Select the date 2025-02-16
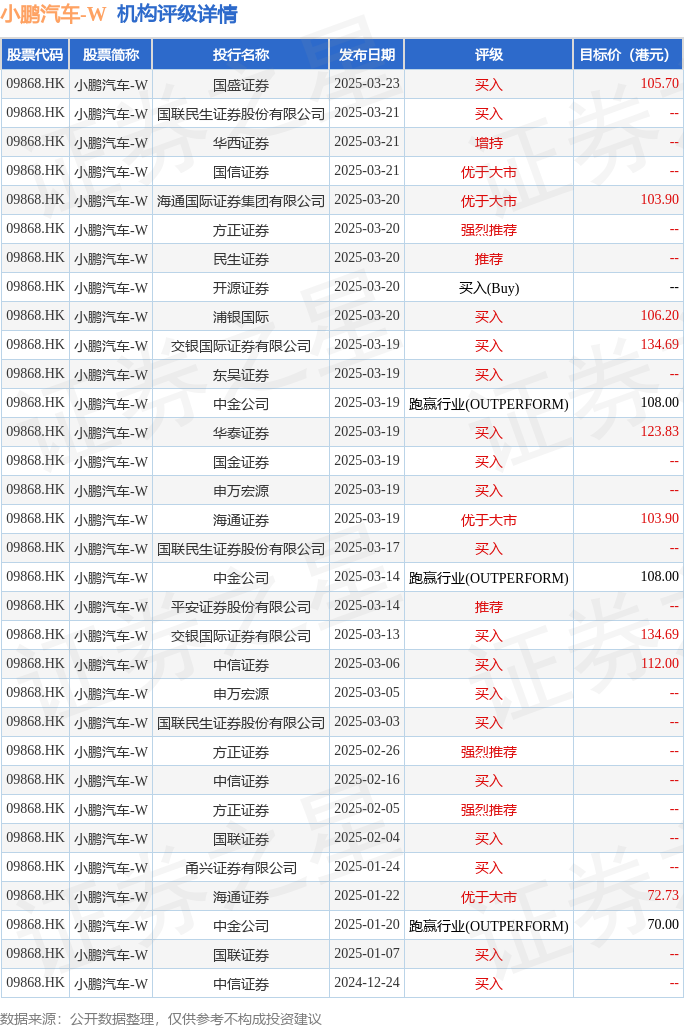684x1028 pixels. click(x=367, y=780)
